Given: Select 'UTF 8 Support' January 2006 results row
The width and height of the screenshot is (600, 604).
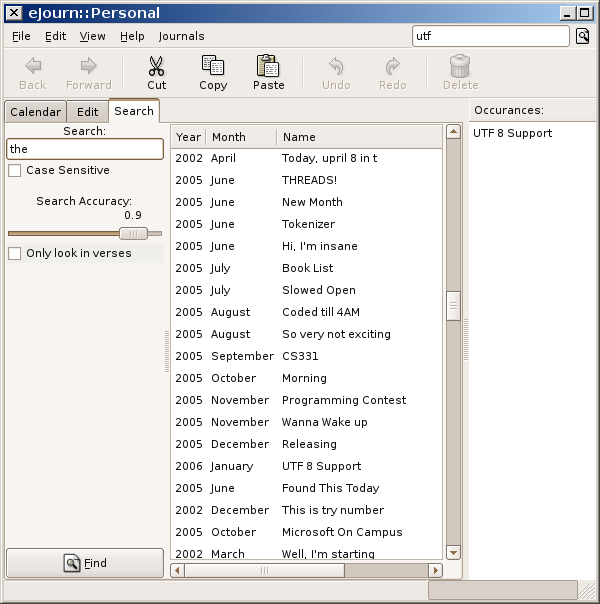Looking at the screenshot, I should [x=307, y=466].
